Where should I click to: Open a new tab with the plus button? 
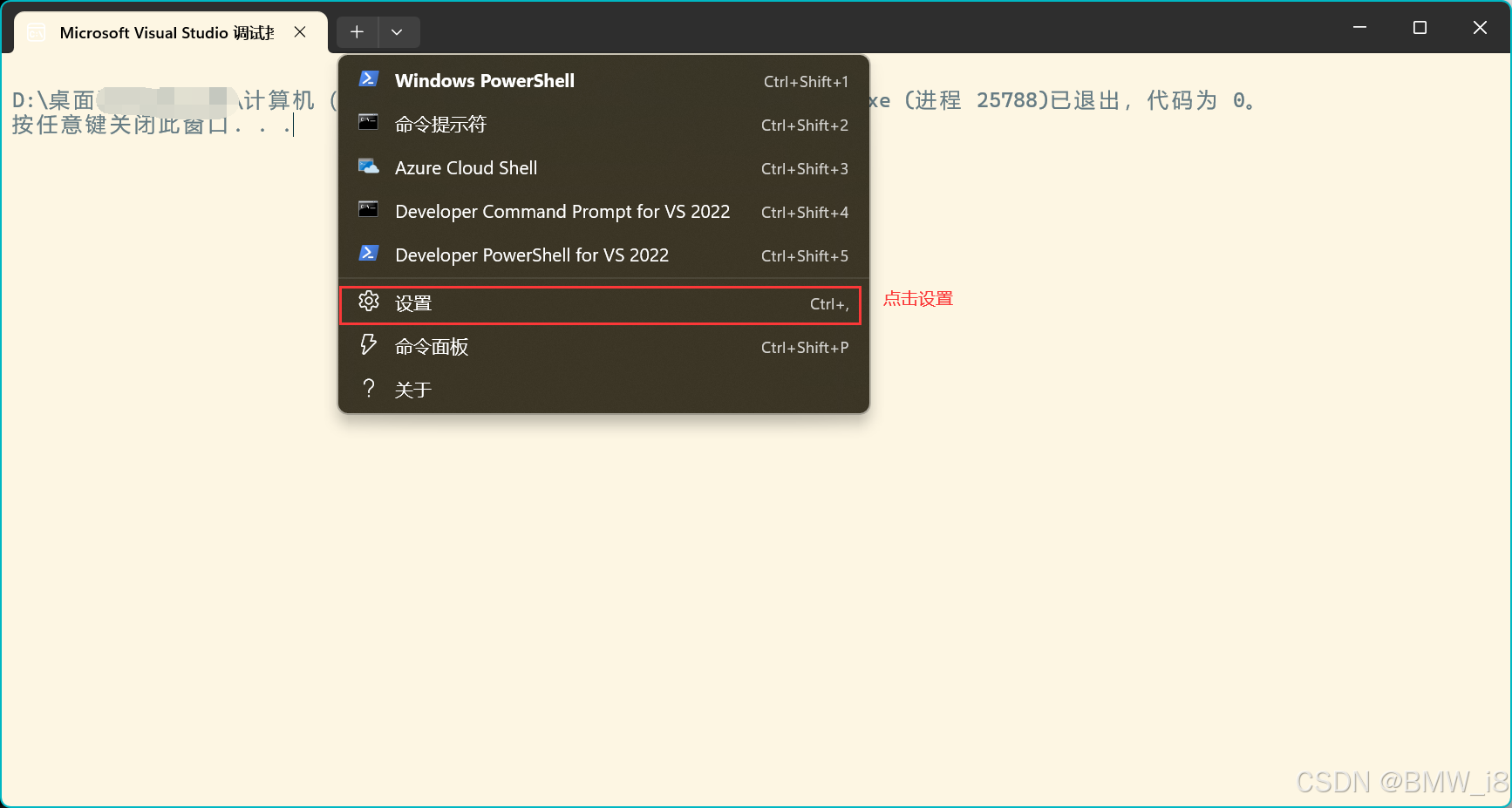pyautogui.click(x=358, y=32)
